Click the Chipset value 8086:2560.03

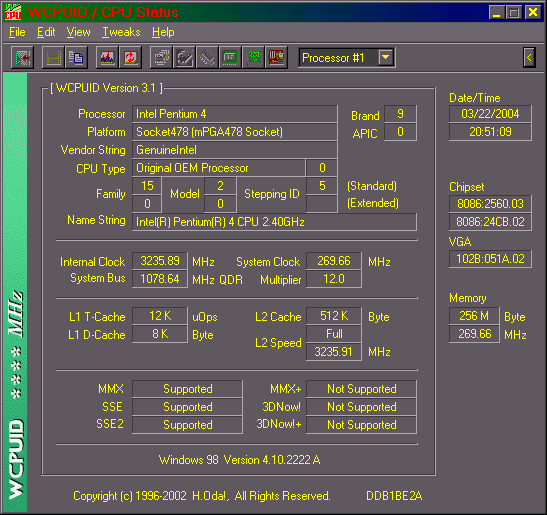pyautogui.click(x=490, y=204)
